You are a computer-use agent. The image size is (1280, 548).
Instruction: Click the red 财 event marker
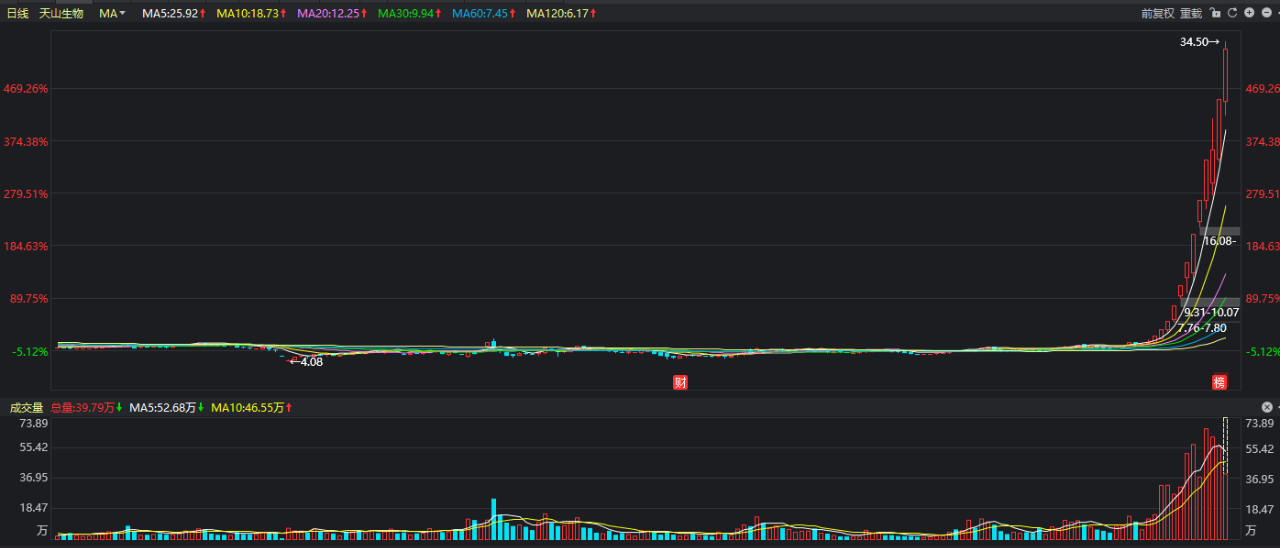tap(680, 382)
